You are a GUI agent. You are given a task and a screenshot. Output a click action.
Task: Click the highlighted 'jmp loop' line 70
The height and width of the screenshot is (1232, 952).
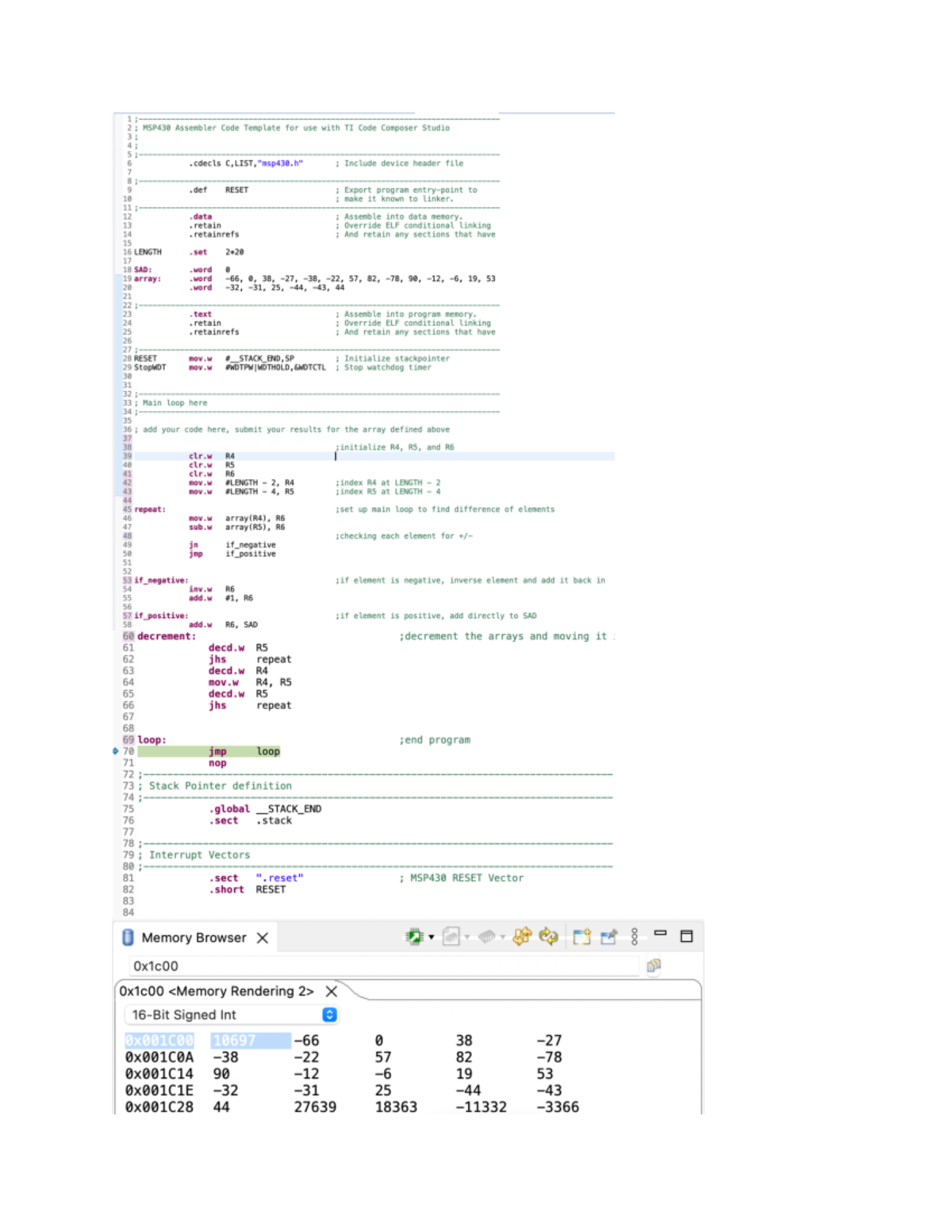(209, 751)
